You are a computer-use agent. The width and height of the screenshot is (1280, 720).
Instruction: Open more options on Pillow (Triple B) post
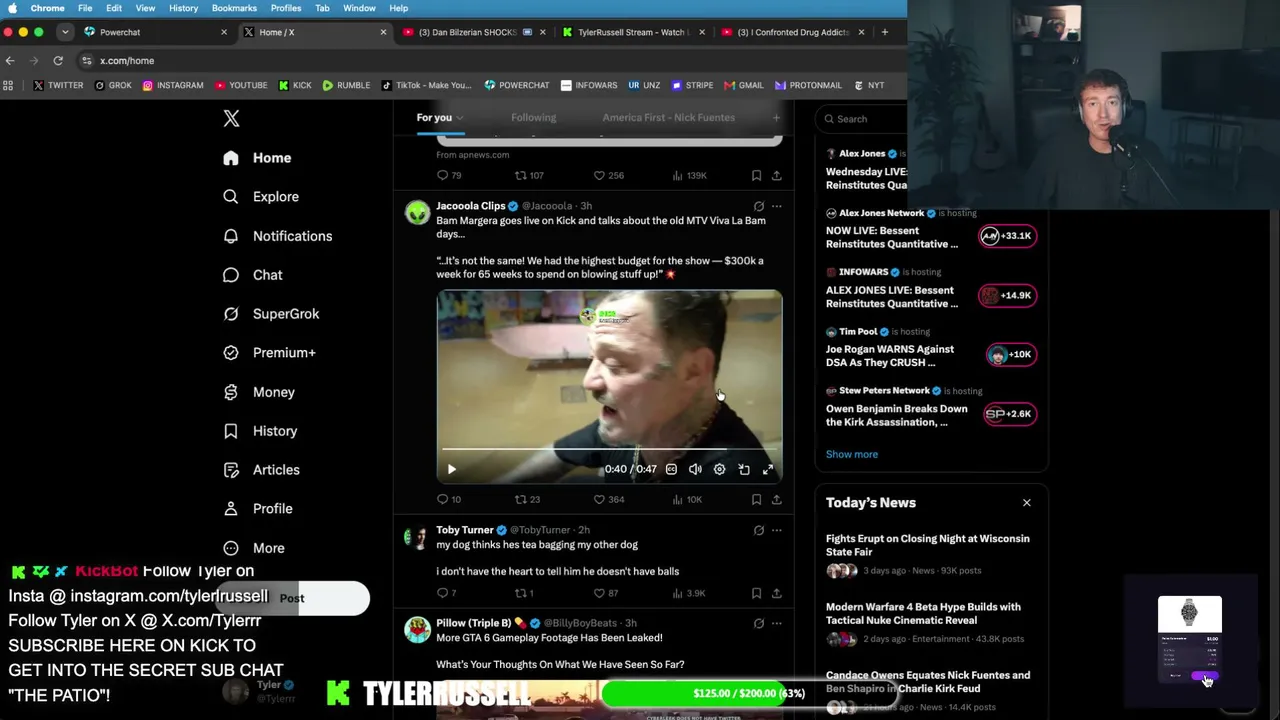click(x=776, y=623)
